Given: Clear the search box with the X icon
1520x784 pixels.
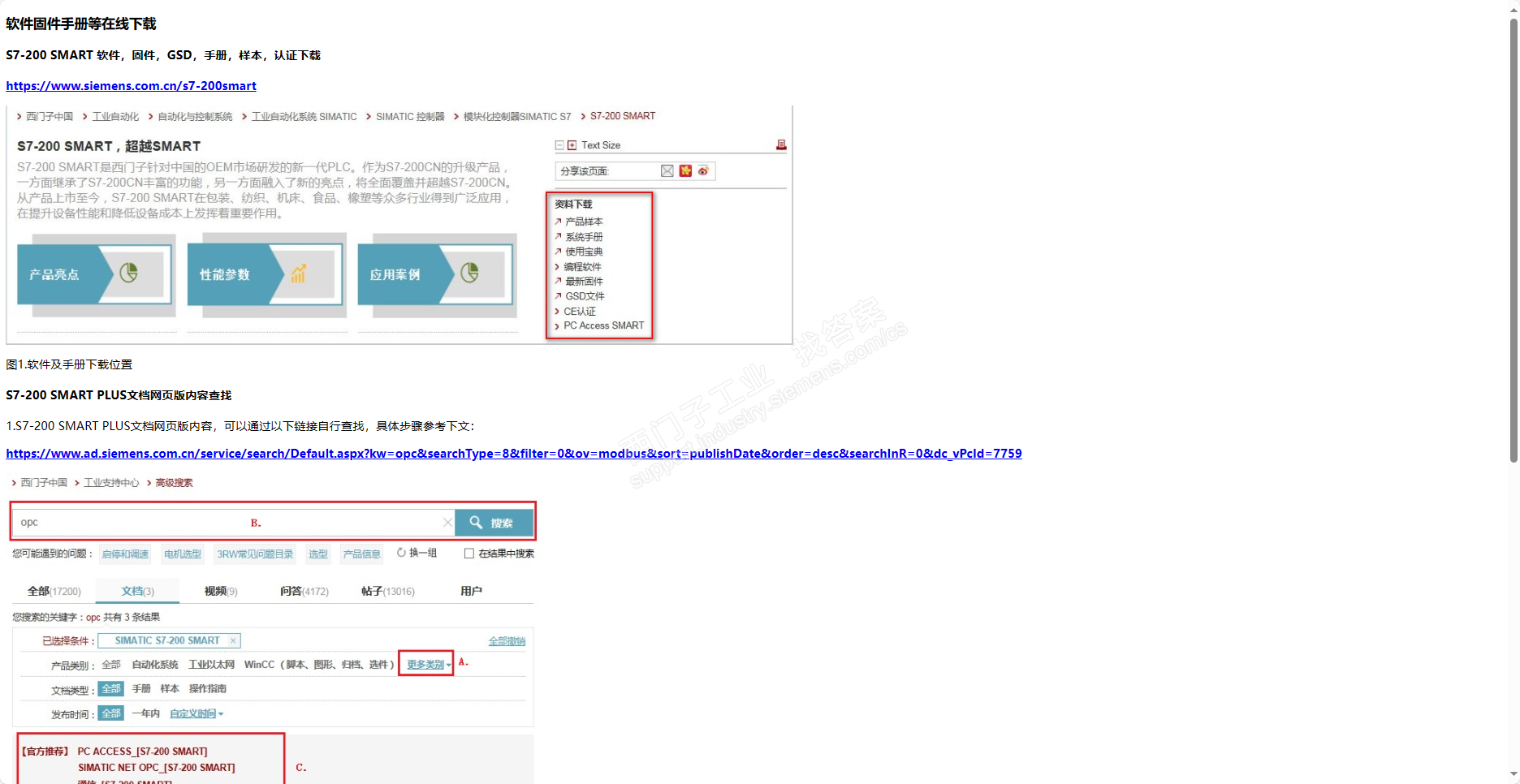Looking at the screenshot, I should pyautogui.click(x=447, y=523).
